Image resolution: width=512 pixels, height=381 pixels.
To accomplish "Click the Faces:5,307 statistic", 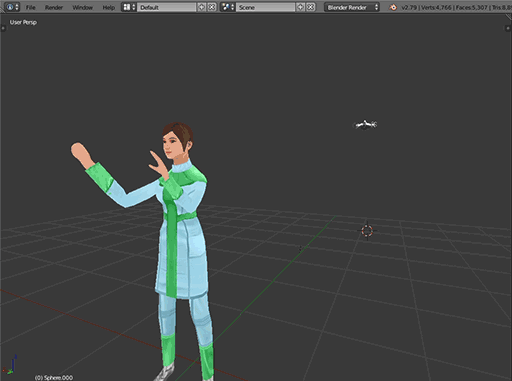I will click(472, 7).
